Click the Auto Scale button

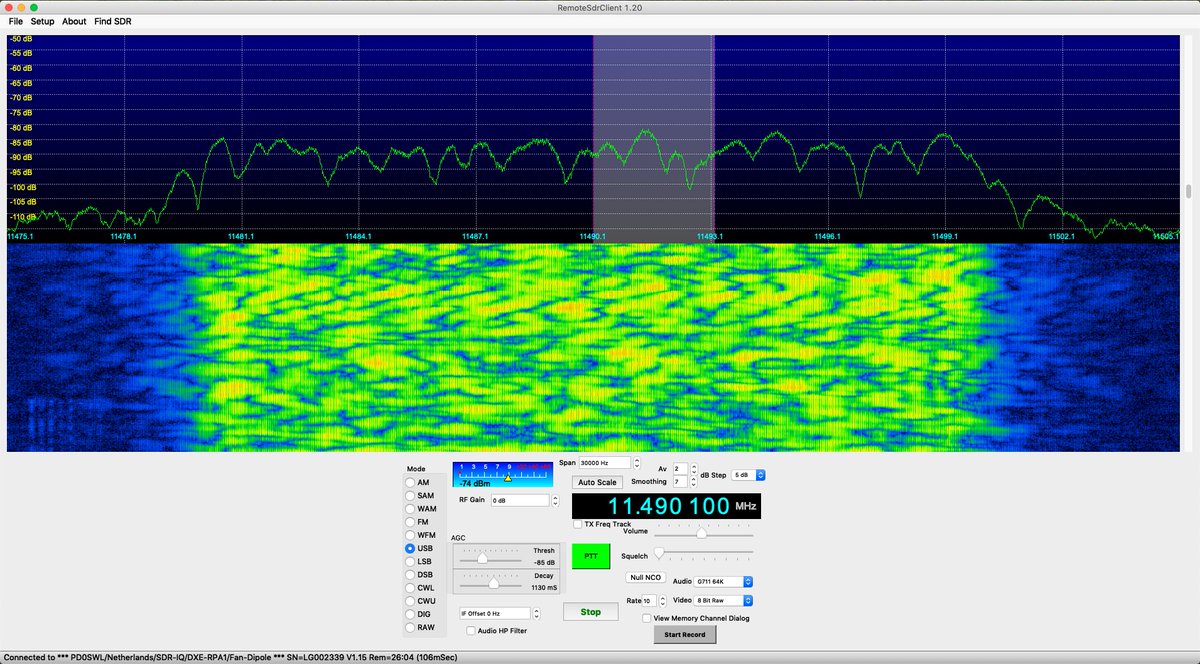597,482
